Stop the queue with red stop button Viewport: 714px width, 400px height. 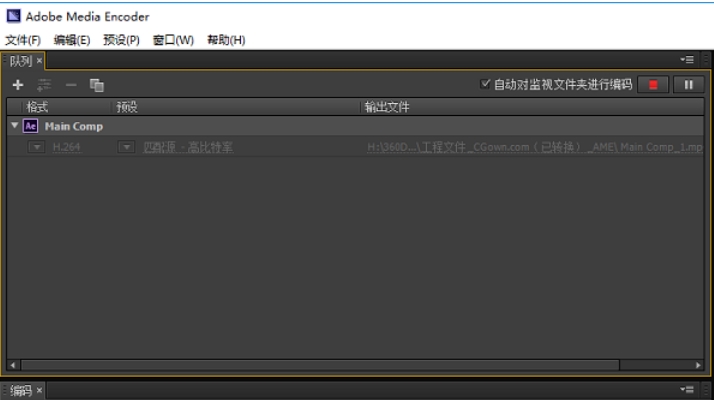(653, 85)
